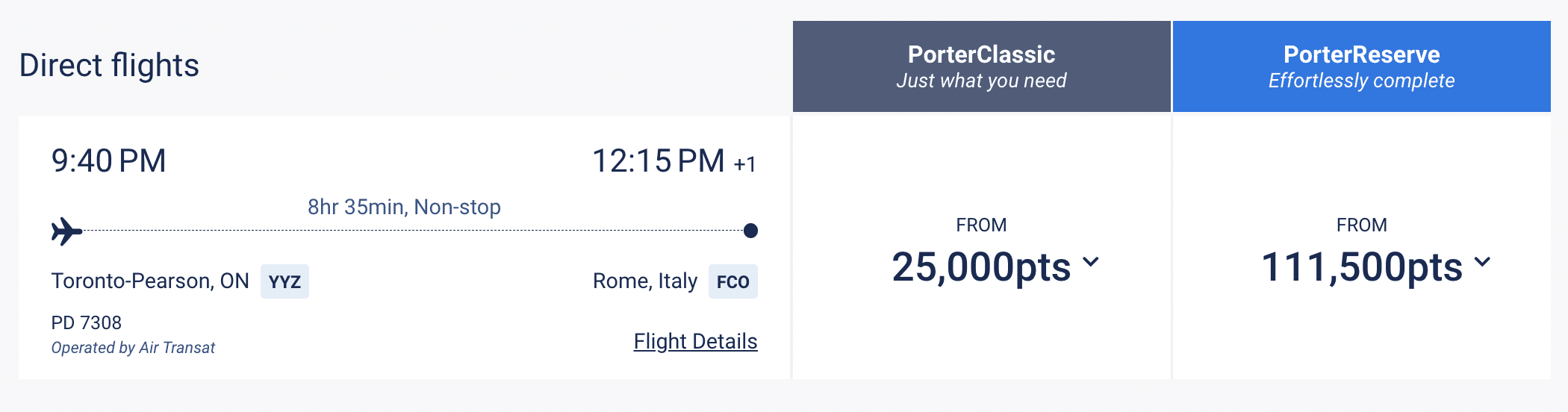
Task: Click the 9:40 PM departure time
Action: pyautogui.click(x=109, y=160)
